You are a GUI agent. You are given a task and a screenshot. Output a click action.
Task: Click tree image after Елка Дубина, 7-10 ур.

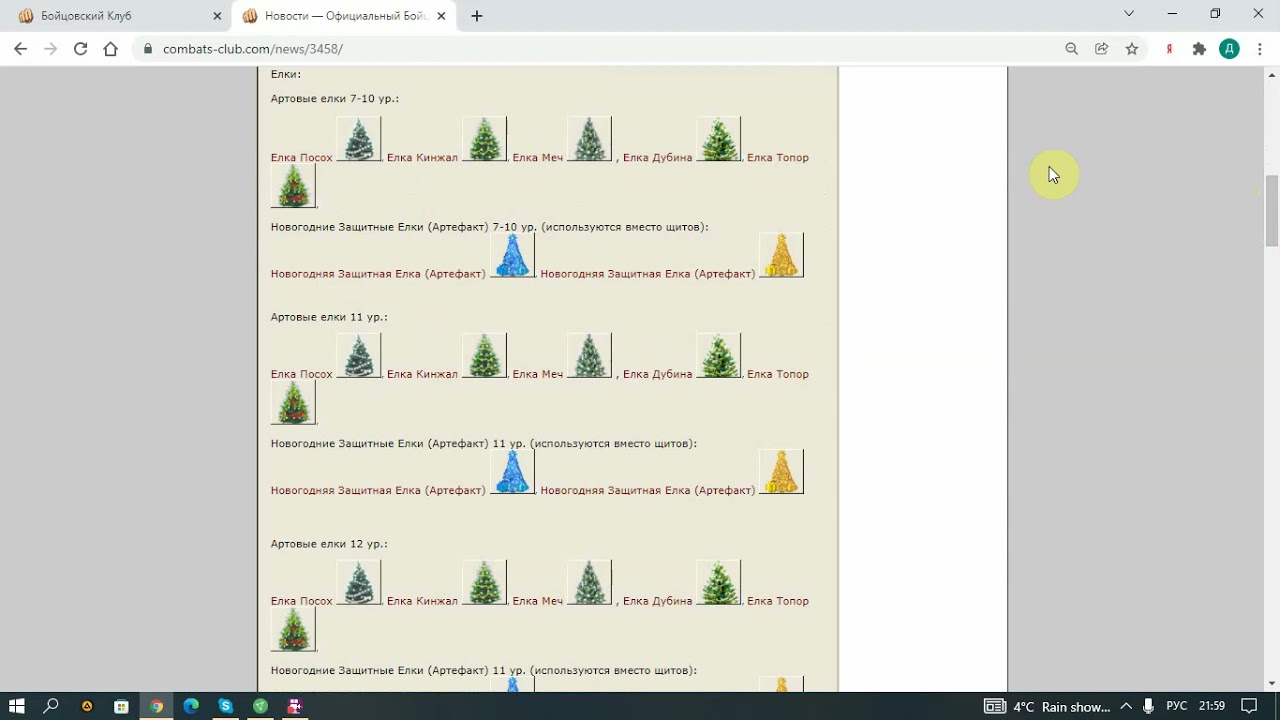(x=719, y=139)
